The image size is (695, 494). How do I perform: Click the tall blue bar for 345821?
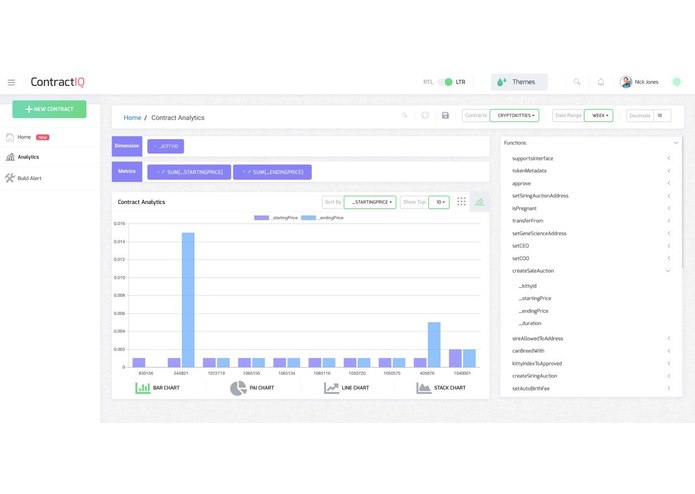click(x=188, y=300)
